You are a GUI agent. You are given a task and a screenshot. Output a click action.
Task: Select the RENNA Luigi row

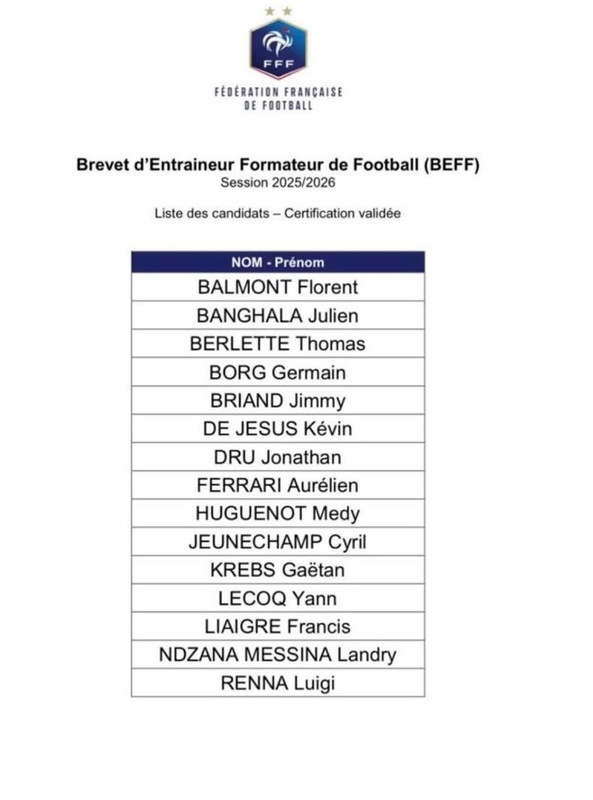(278, 683)
